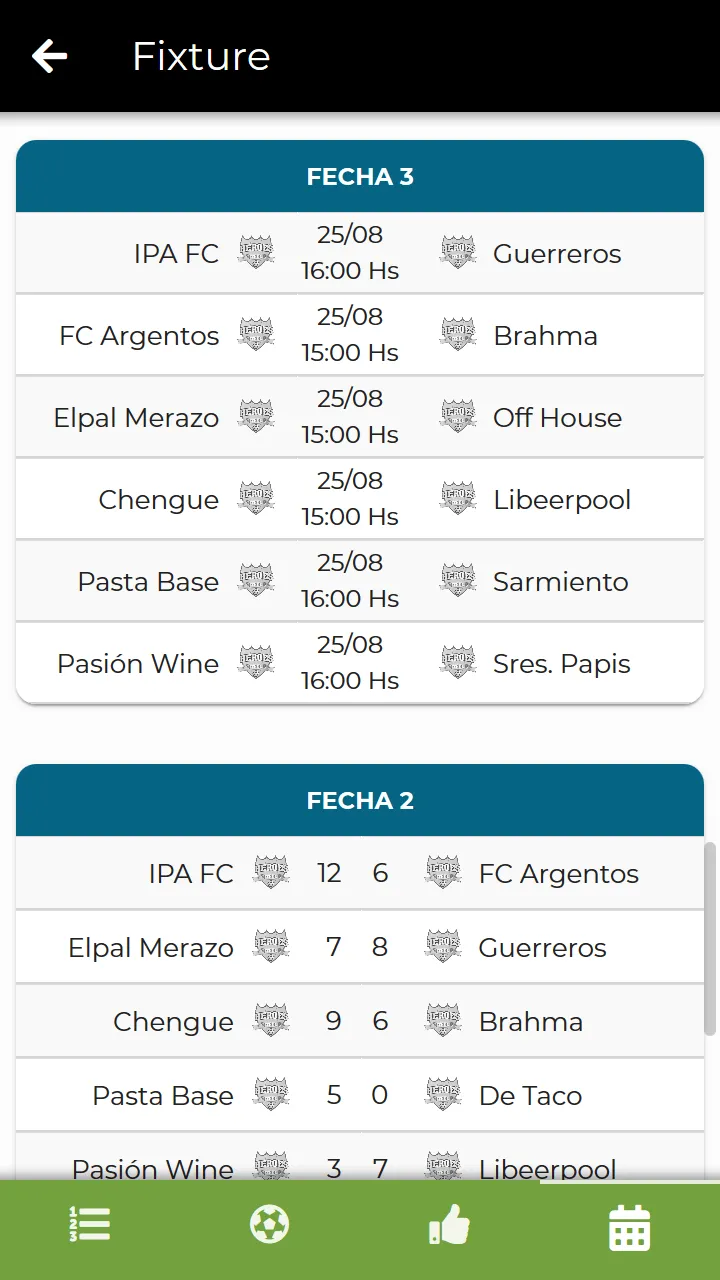The image size is (720, 1280).
Task: Tap the thumbs-up icon in bottom bar
Action: (x=449, y=1224)
